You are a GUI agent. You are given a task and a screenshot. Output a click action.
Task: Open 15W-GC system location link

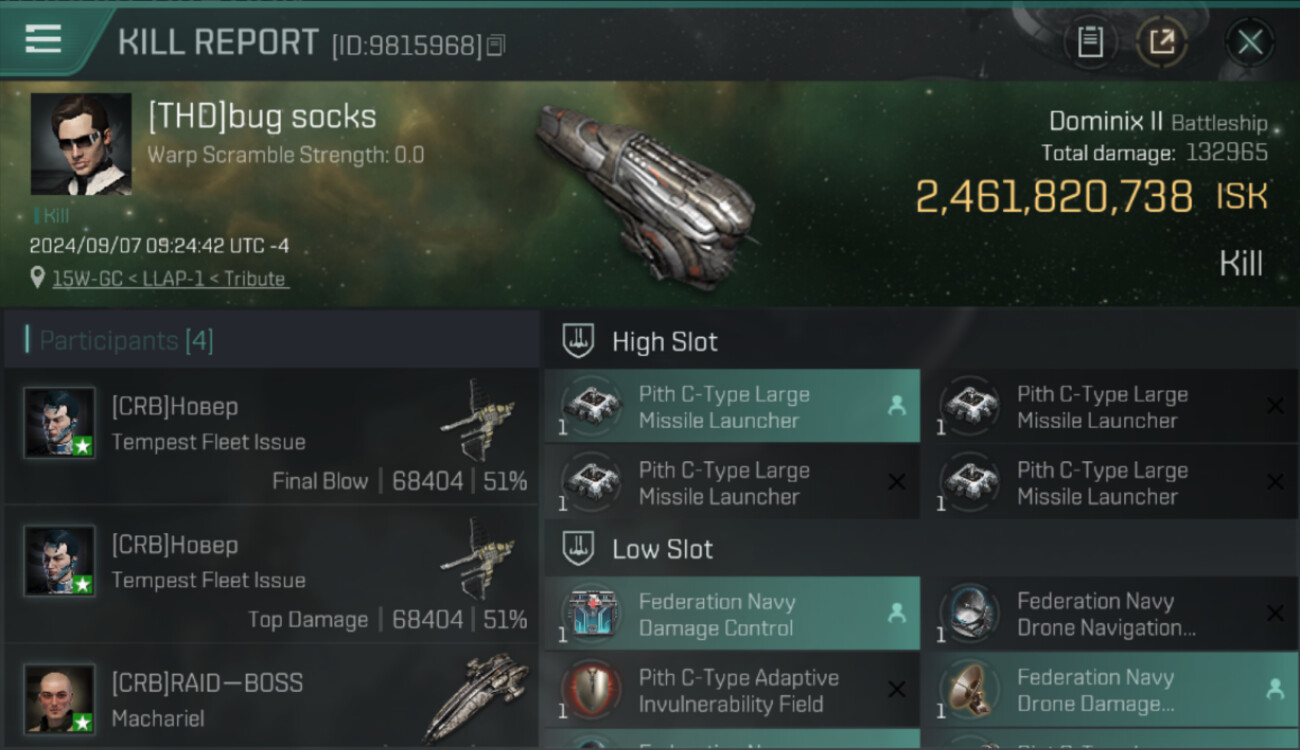point(170,279)
